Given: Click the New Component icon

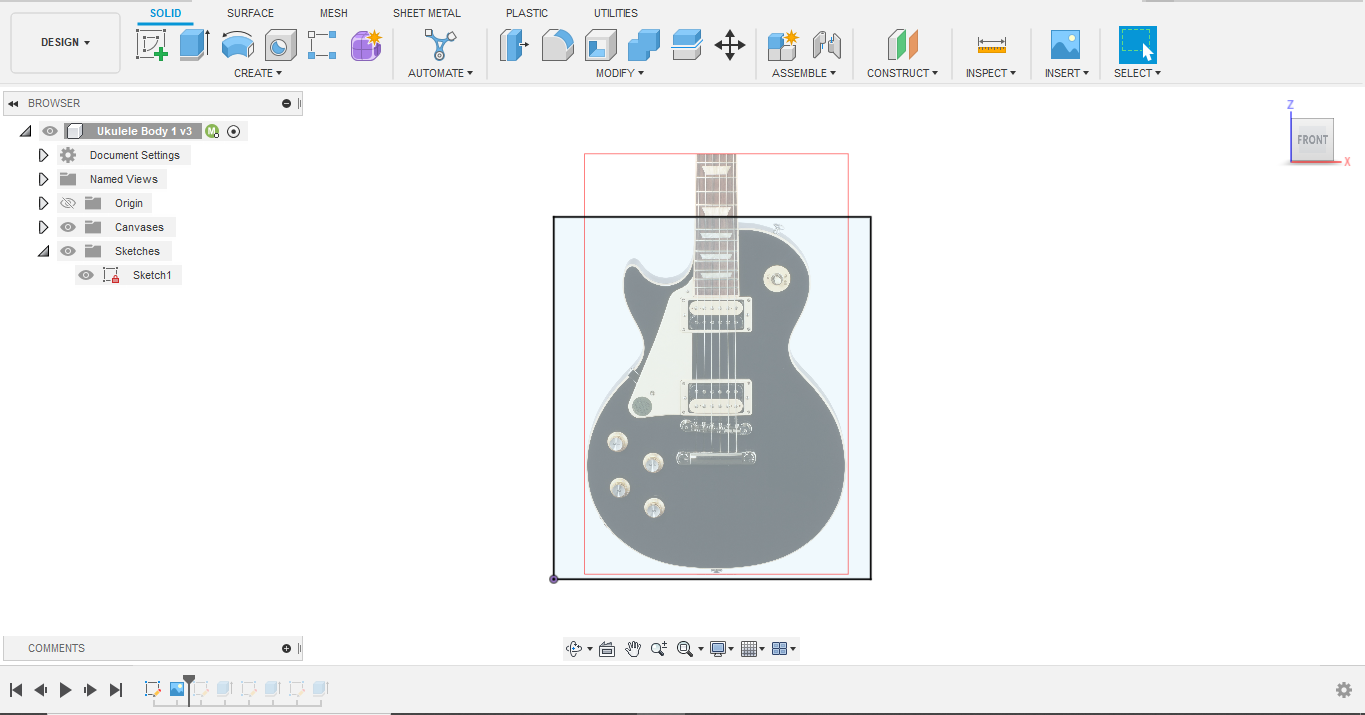Looking at the screenshot, I should coord(782,45).
